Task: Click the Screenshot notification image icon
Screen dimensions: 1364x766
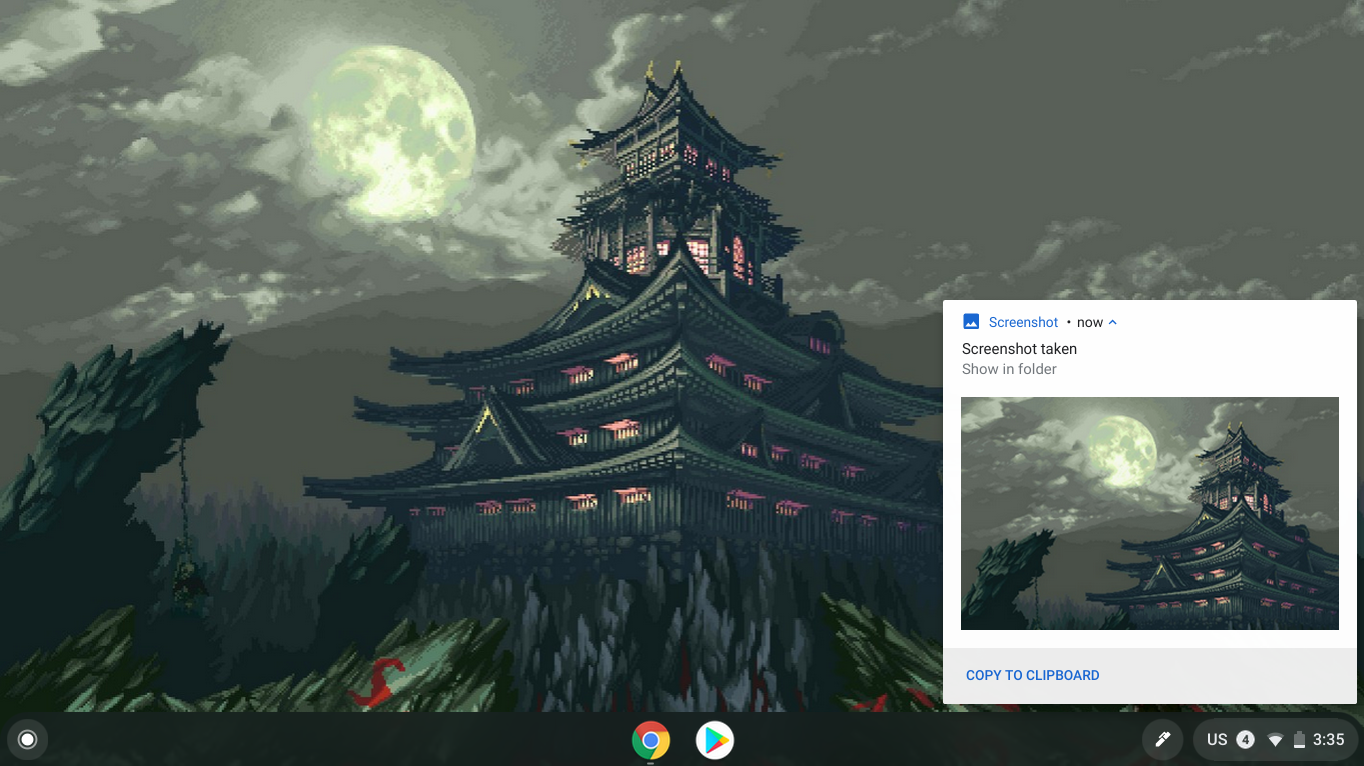Action: (x=971, y=322)
